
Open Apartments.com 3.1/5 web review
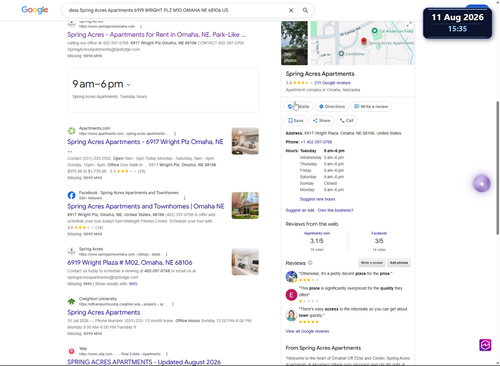(x=317, y=242)
